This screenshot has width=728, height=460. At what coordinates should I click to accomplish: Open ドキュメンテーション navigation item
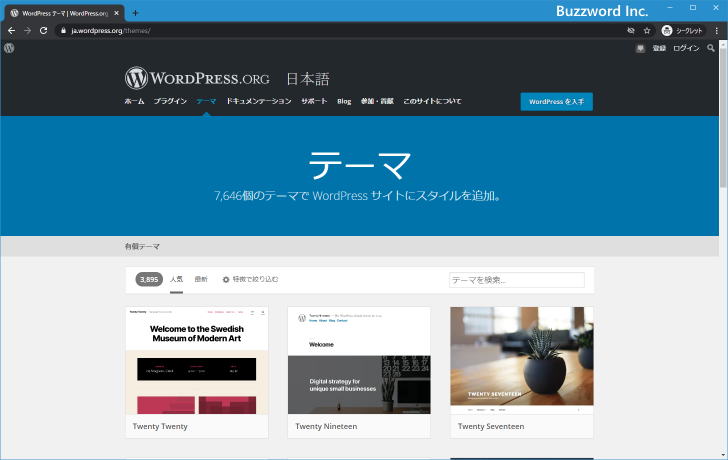(x=259, y=101)
